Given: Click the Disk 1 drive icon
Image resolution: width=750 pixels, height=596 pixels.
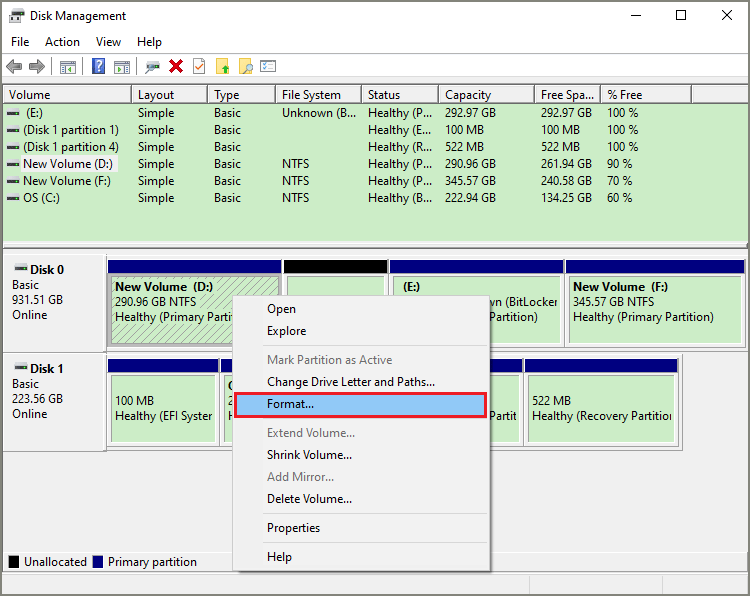Looking at the screenshot, I should pos(21,367).
